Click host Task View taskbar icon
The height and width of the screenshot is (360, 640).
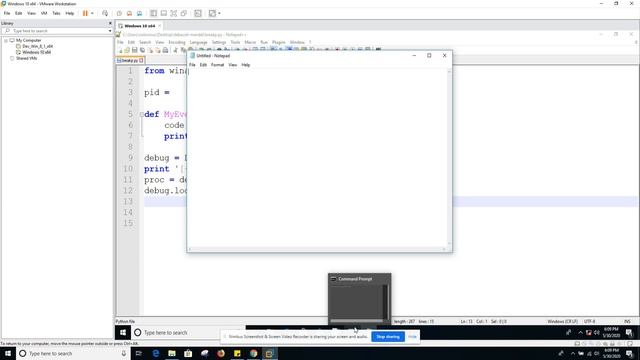[x=138, y=353]
